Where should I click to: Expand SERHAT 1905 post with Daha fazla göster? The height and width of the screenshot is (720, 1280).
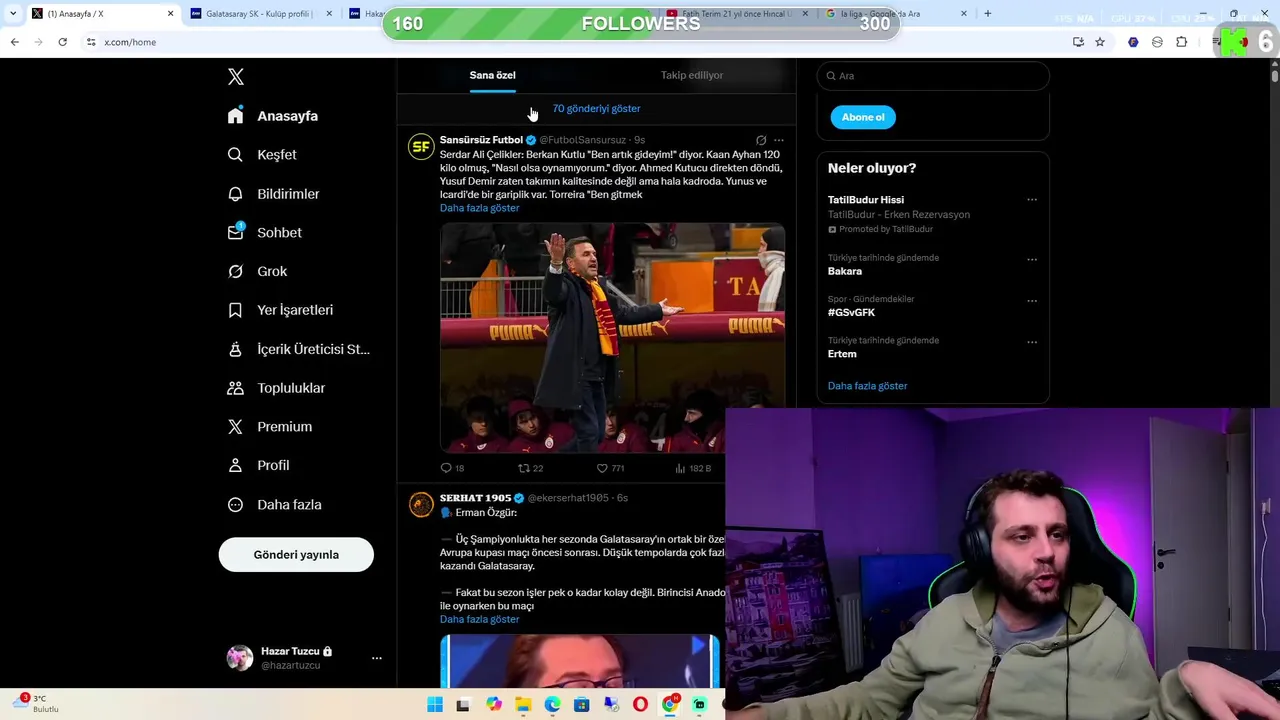479,619
